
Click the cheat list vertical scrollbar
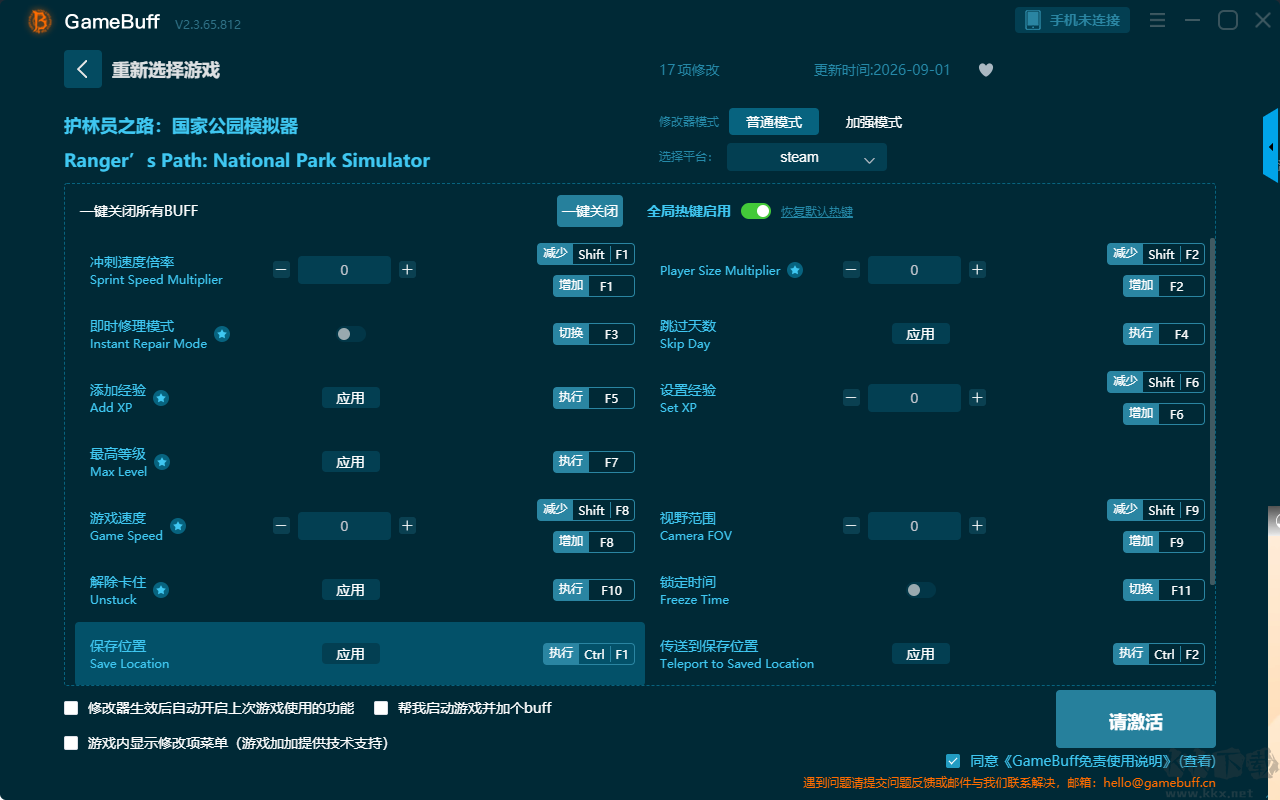[x=1213, y=410]
